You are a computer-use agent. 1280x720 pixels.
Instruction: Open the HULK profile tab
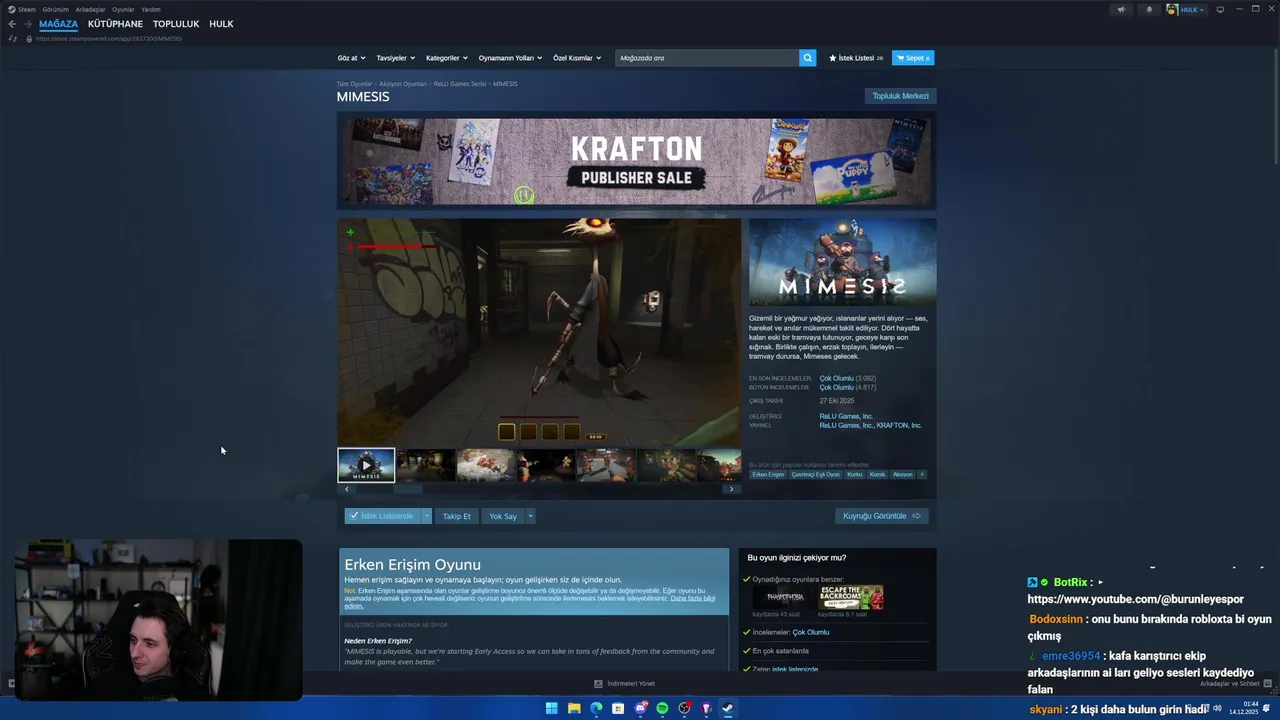221,24
